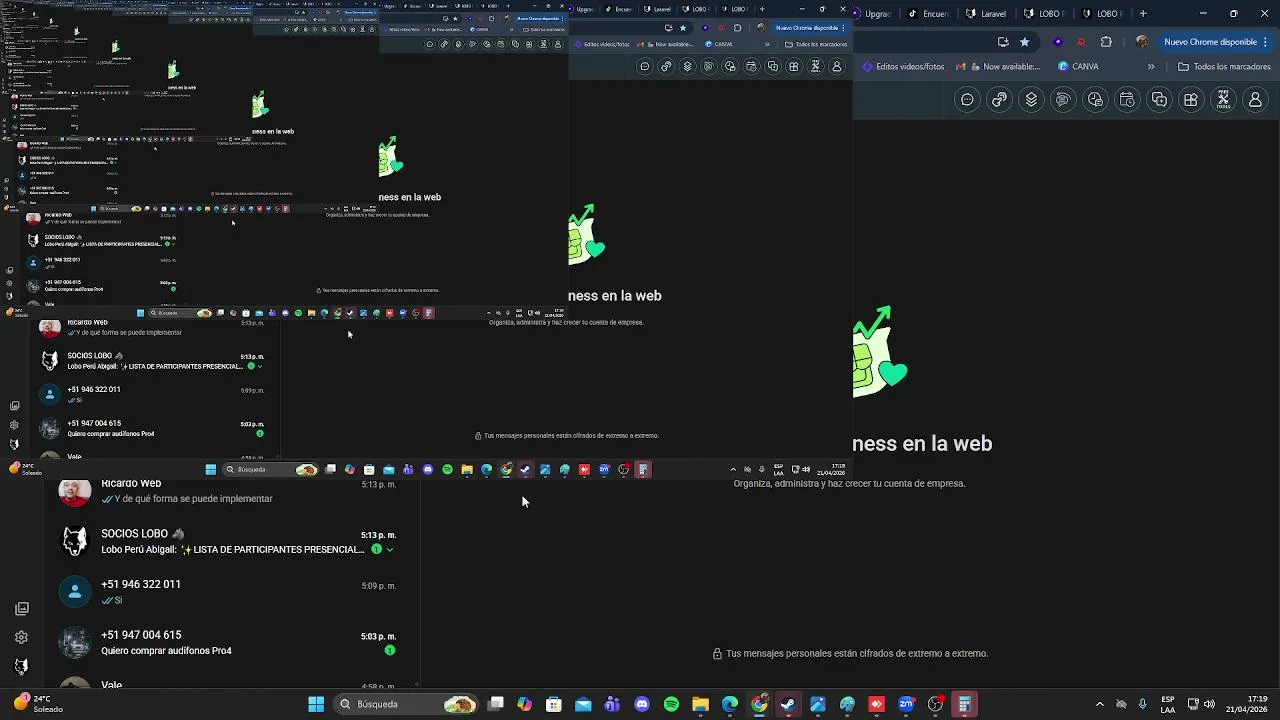Click the install-app icon in outermost Chrome address bar
The width and height of the screenshot is (1280, 720).
(1003, 42)
